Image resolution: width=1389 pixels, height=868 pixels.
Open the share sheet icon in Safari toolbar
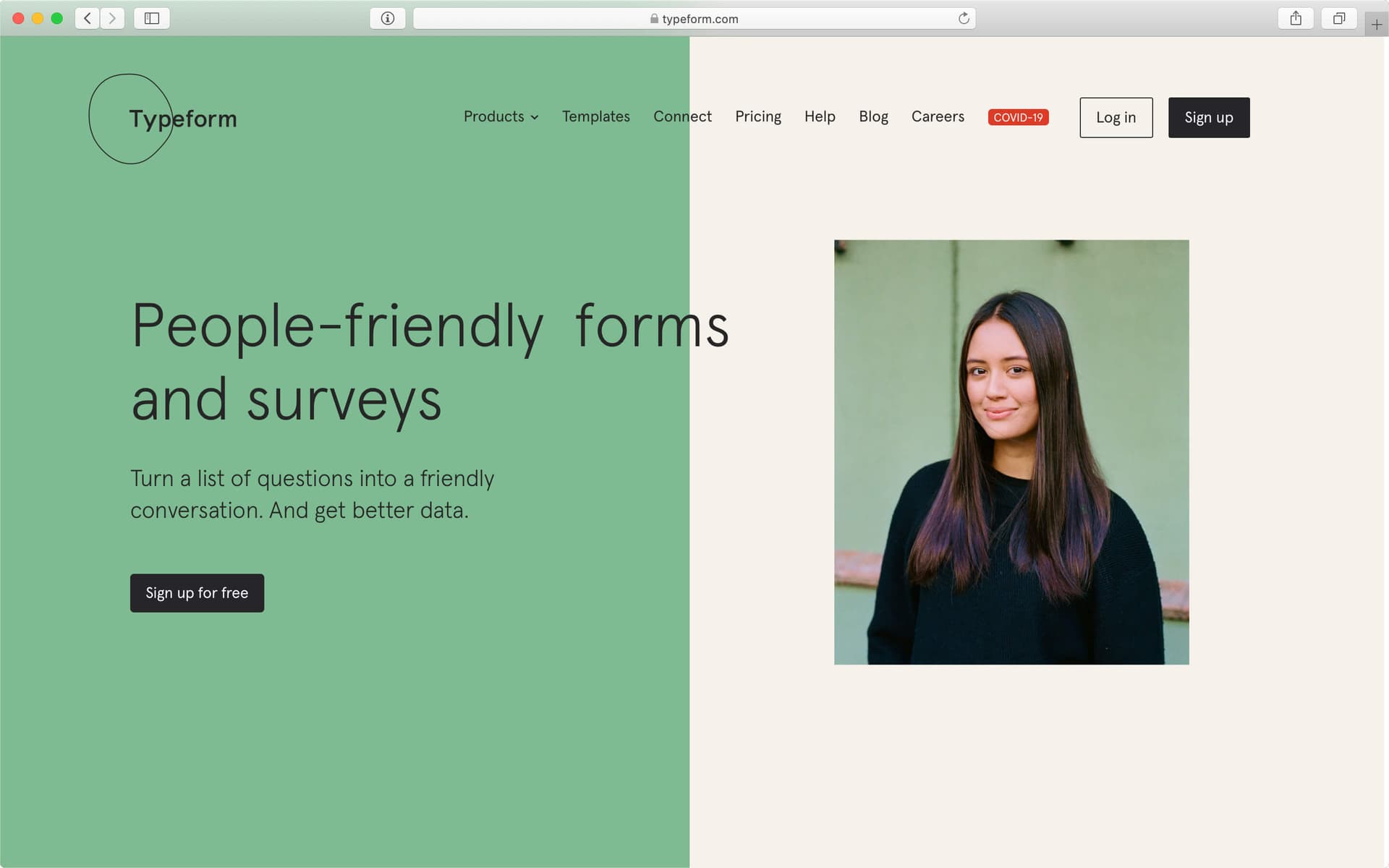point(1295,18)
